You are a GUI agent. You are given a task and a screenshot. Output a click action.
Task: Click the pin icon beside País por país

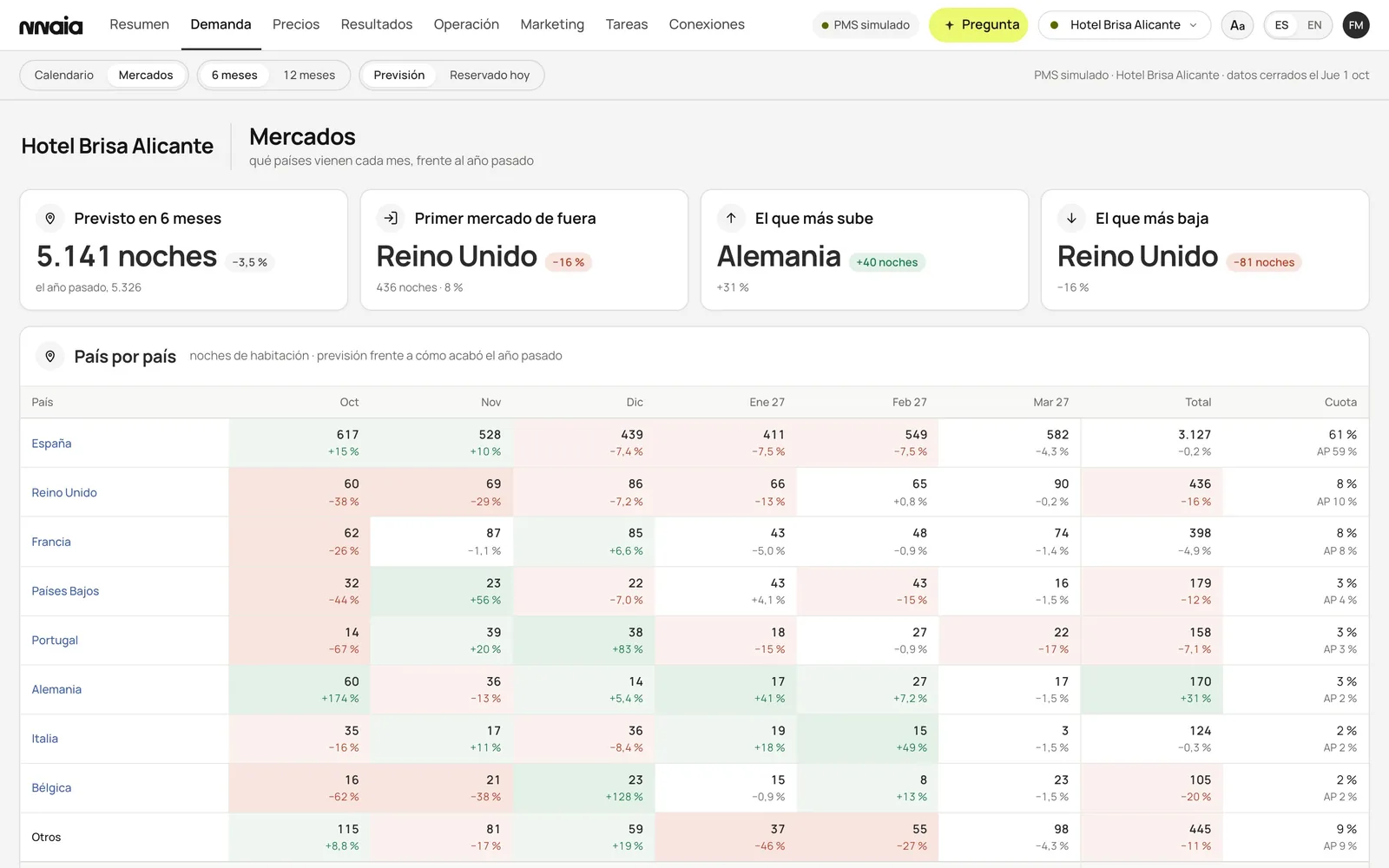50,356
